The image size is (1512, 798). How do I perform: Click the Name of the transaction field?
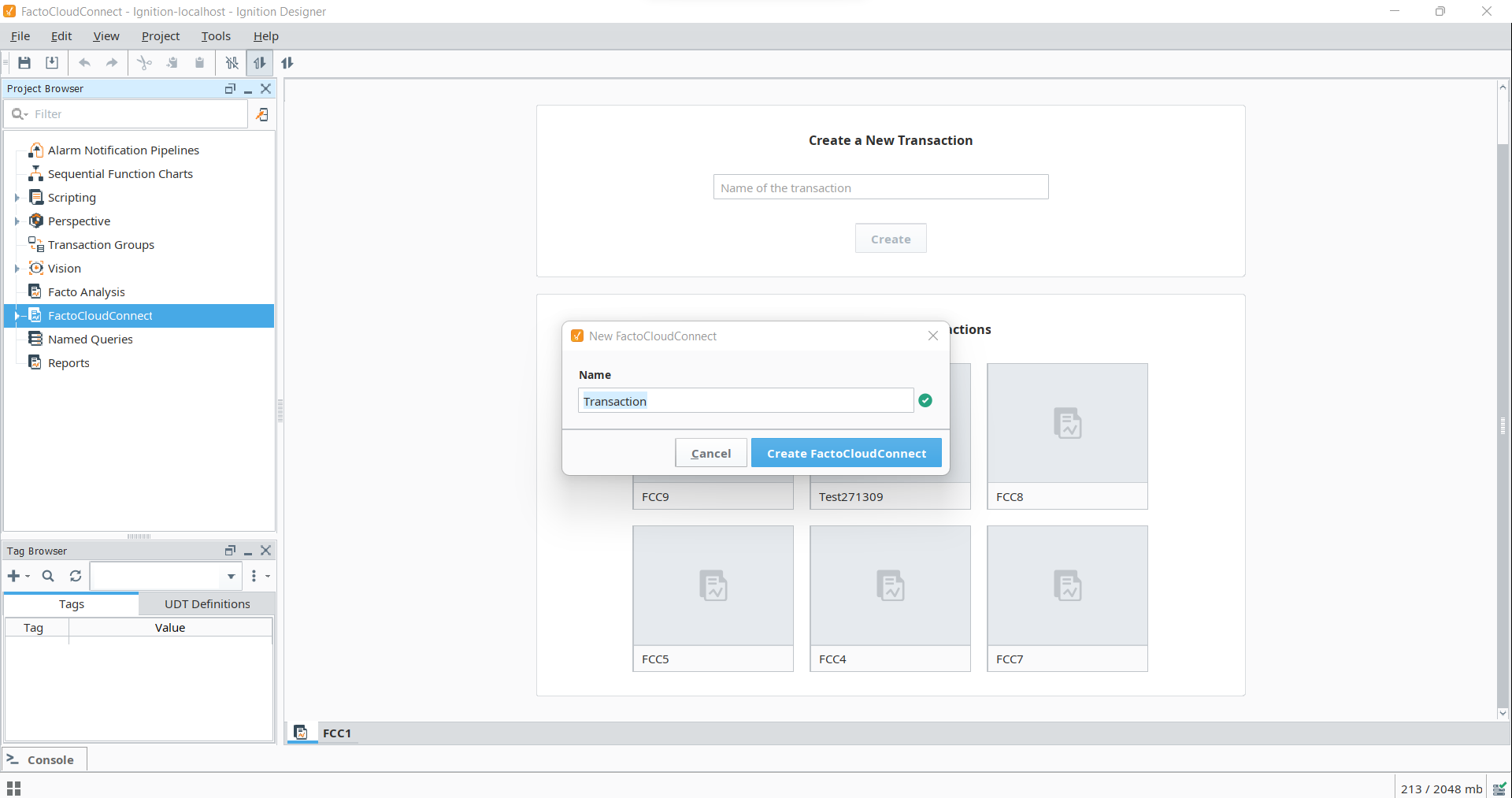[880, 187]
